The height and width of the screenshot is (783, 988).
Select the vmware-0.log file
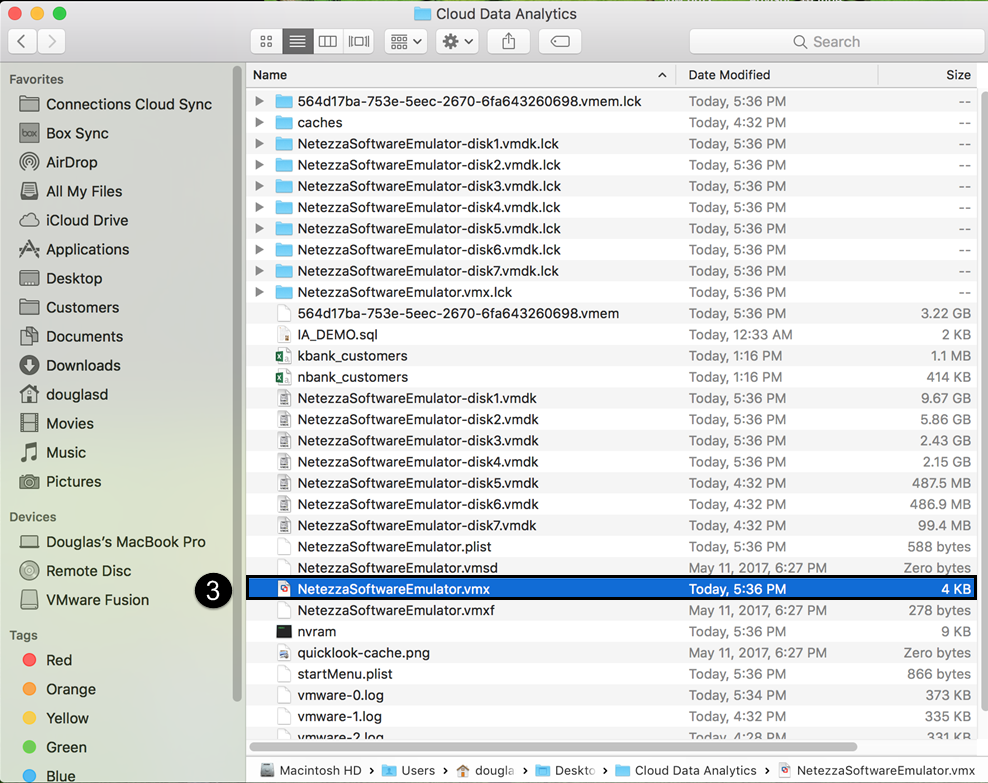pyautogui.click(x=611, y=695)
